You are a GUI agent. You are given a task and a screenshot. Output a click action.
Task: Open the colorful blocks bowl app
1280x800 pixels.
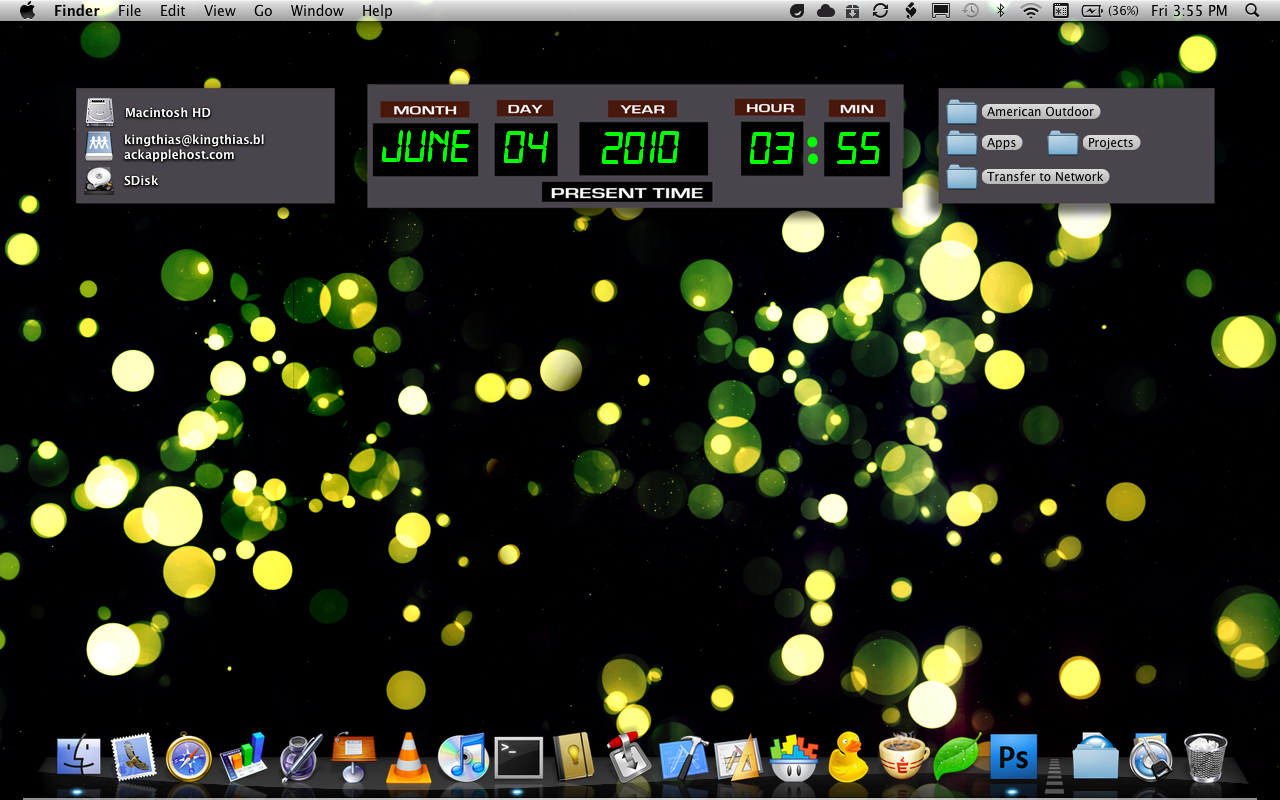pos(794,757)
